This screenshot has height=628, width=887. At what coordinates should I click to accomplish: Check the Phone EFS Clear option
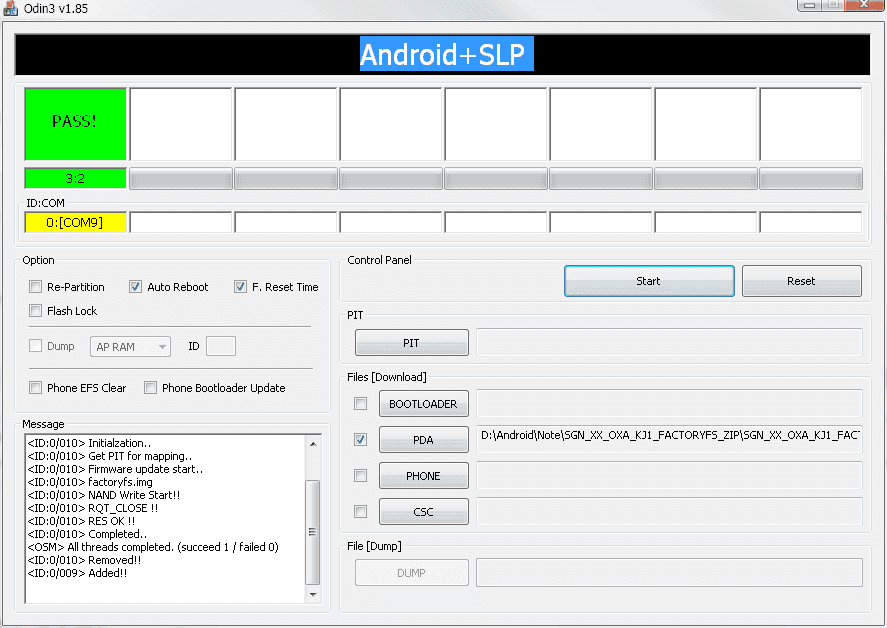point(36,388)
